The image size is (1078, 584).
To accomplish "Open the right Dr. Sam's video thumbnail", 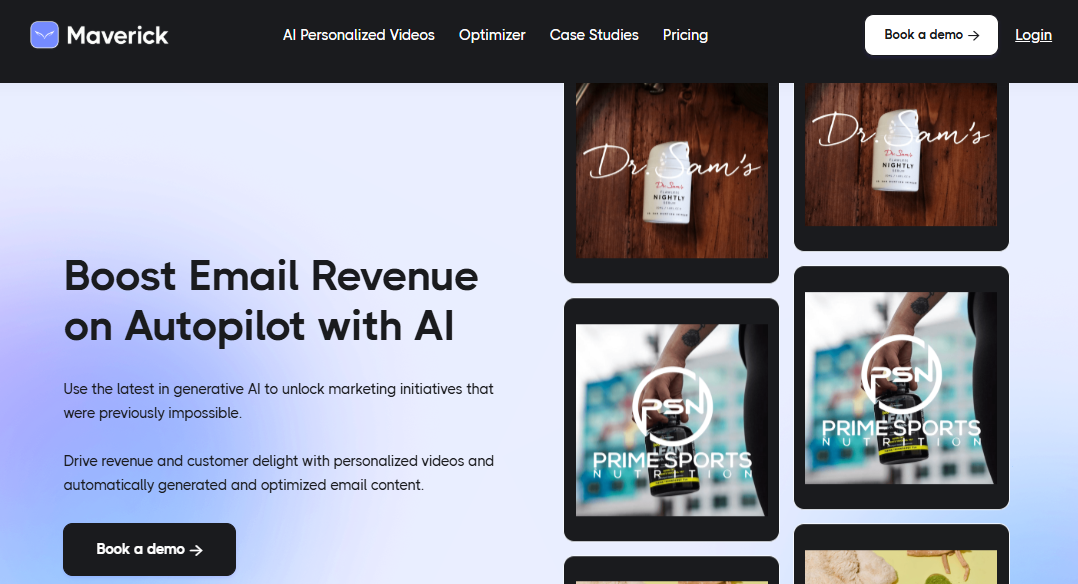I will click(x=901, y=155).
